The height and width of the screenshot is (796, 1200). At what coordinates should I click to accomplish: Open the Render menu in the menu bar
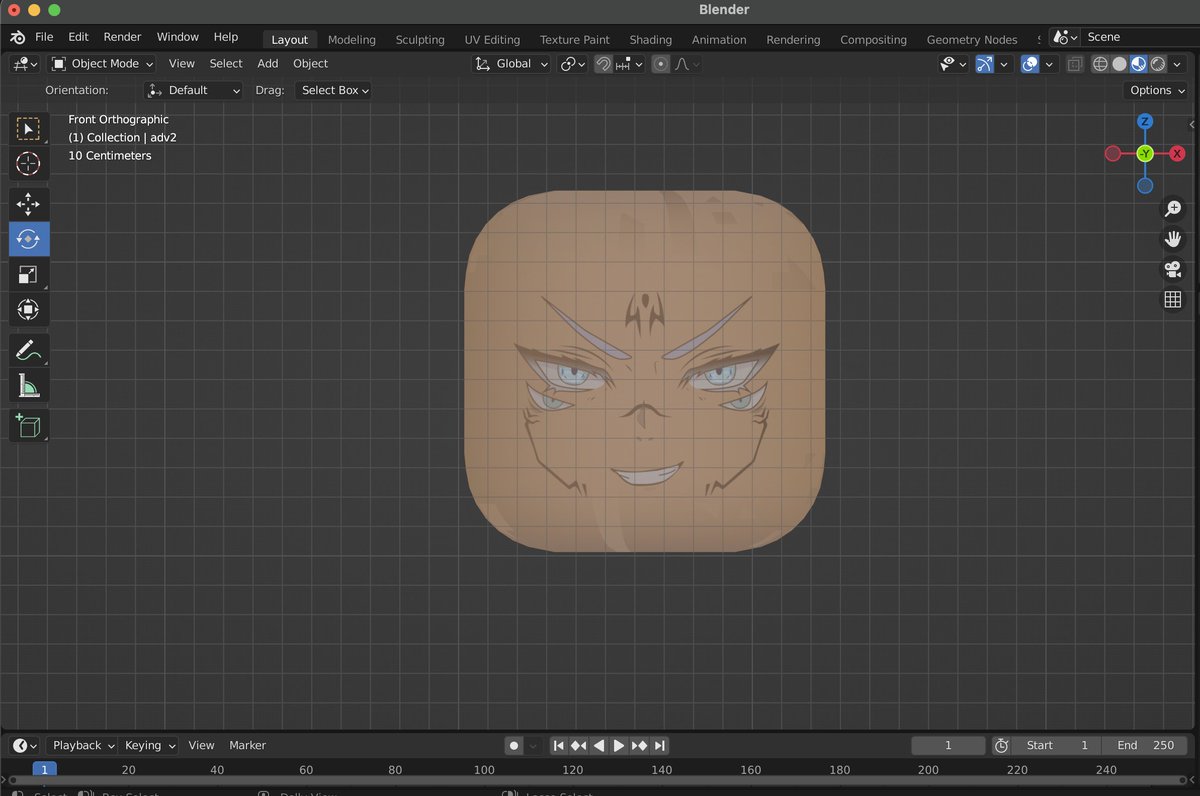[x=122, y=36]
